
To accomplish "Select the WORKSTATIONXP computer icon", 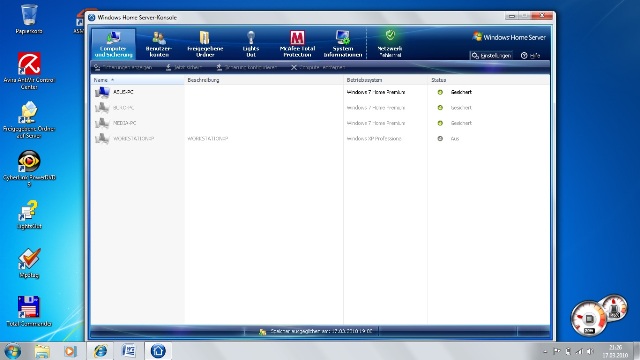I will pos(102,138).
